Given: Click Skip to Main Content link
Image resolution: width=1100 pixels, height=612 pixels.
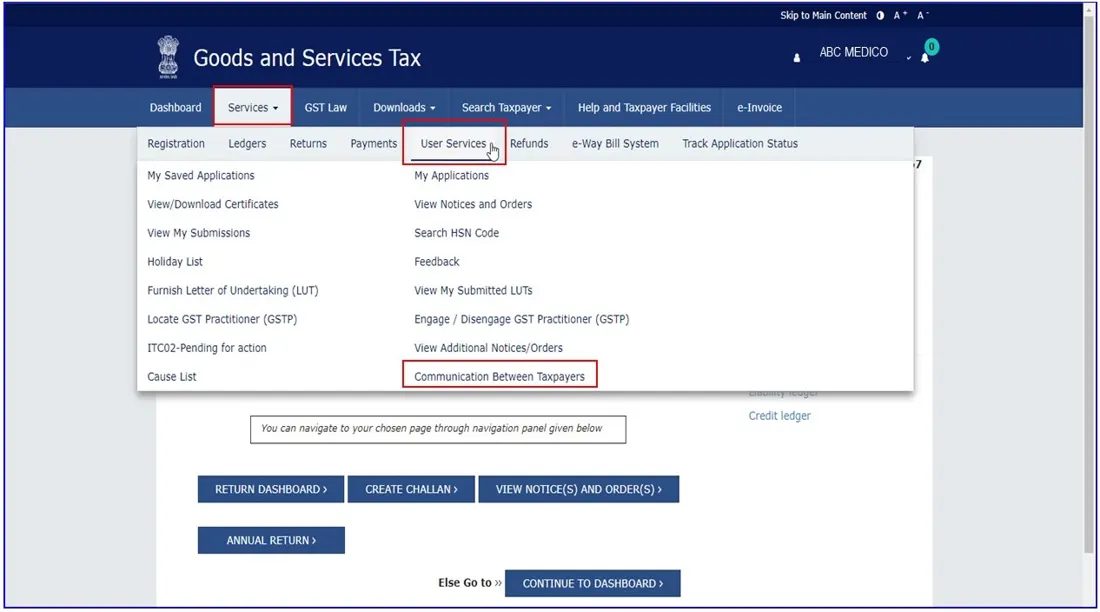Looking at the screenshot, I should 823,15.
